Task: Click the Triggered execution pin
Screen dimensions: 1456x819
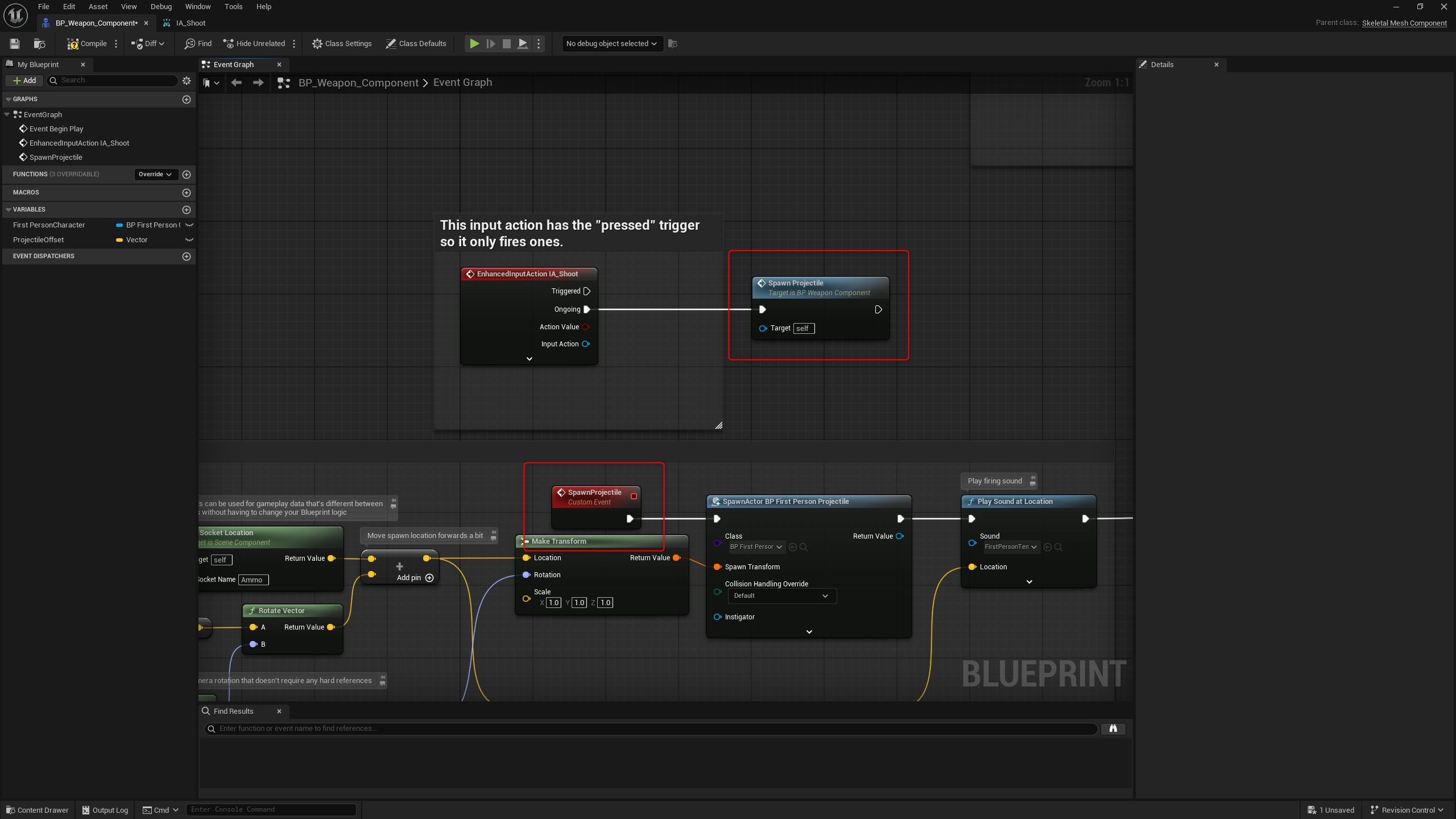Action: (587, 291)
